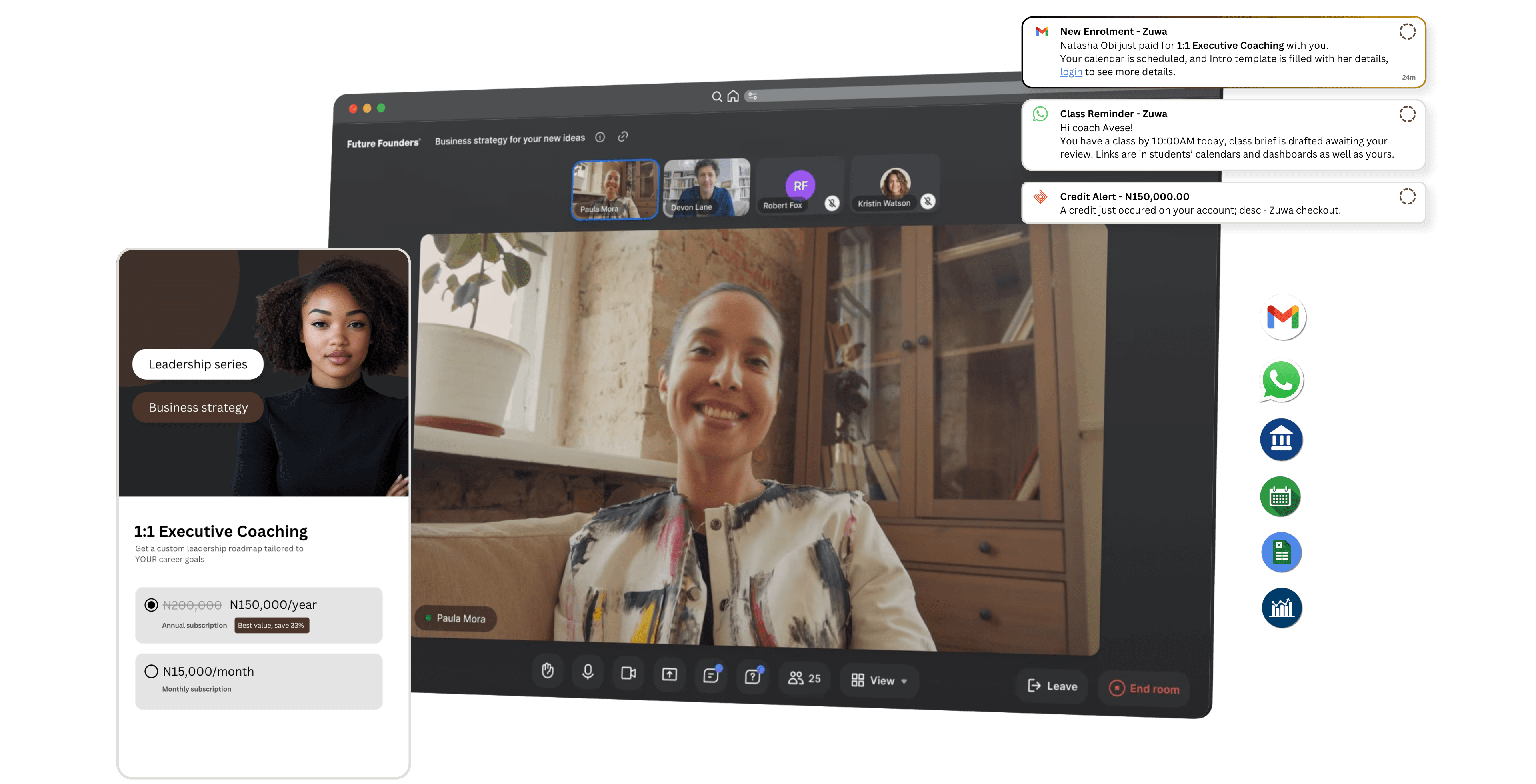Click the Business strategy tag
The image size is (1536, 784).
pyautogui.click(x=198, y=408)
